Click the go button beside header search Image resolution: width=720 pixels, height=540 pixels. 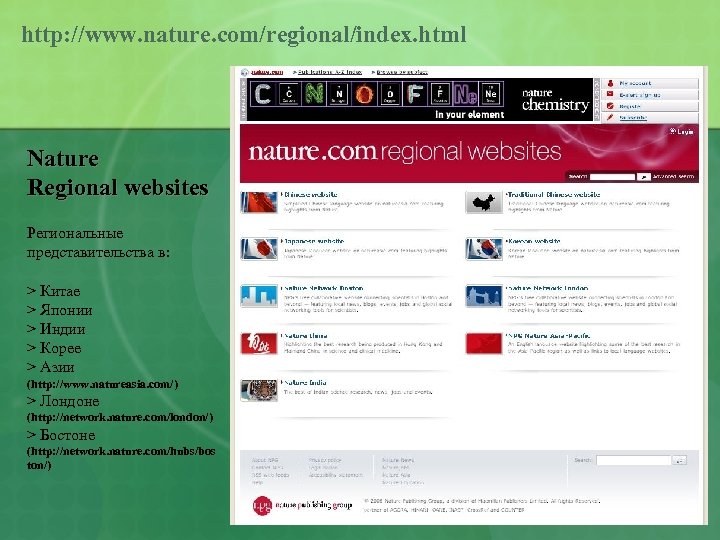644,177
